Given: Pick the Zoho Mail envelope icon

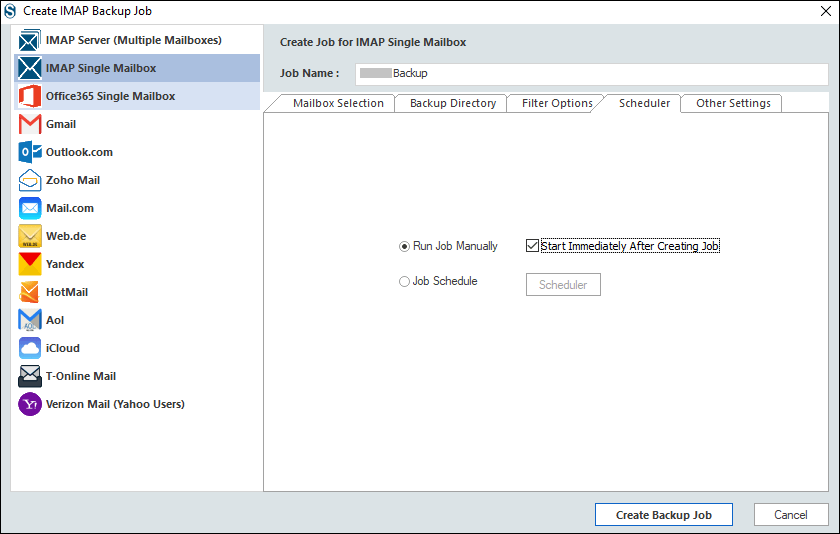Looking at the screenshot, I should [29, 180].
